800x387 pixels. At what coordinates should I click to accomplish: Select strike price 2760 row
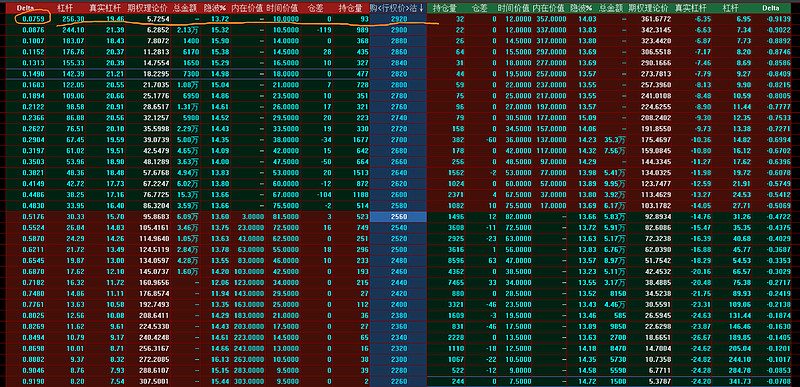[x=398, y=107]
